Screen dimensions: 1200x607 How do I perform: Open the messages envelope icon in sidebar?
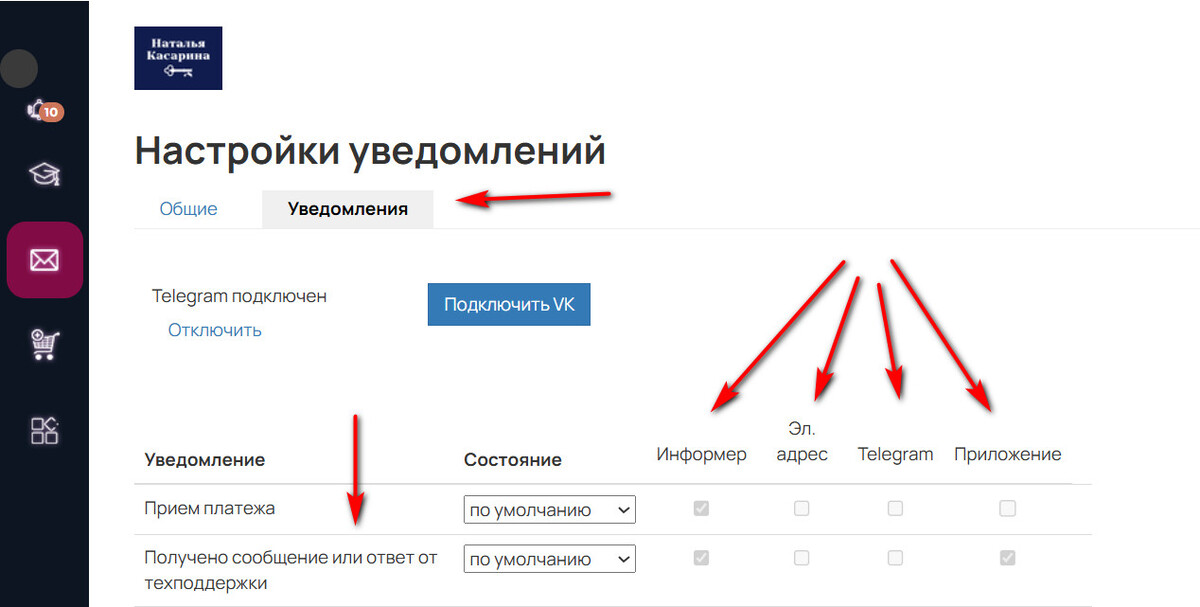coord(44,260)
